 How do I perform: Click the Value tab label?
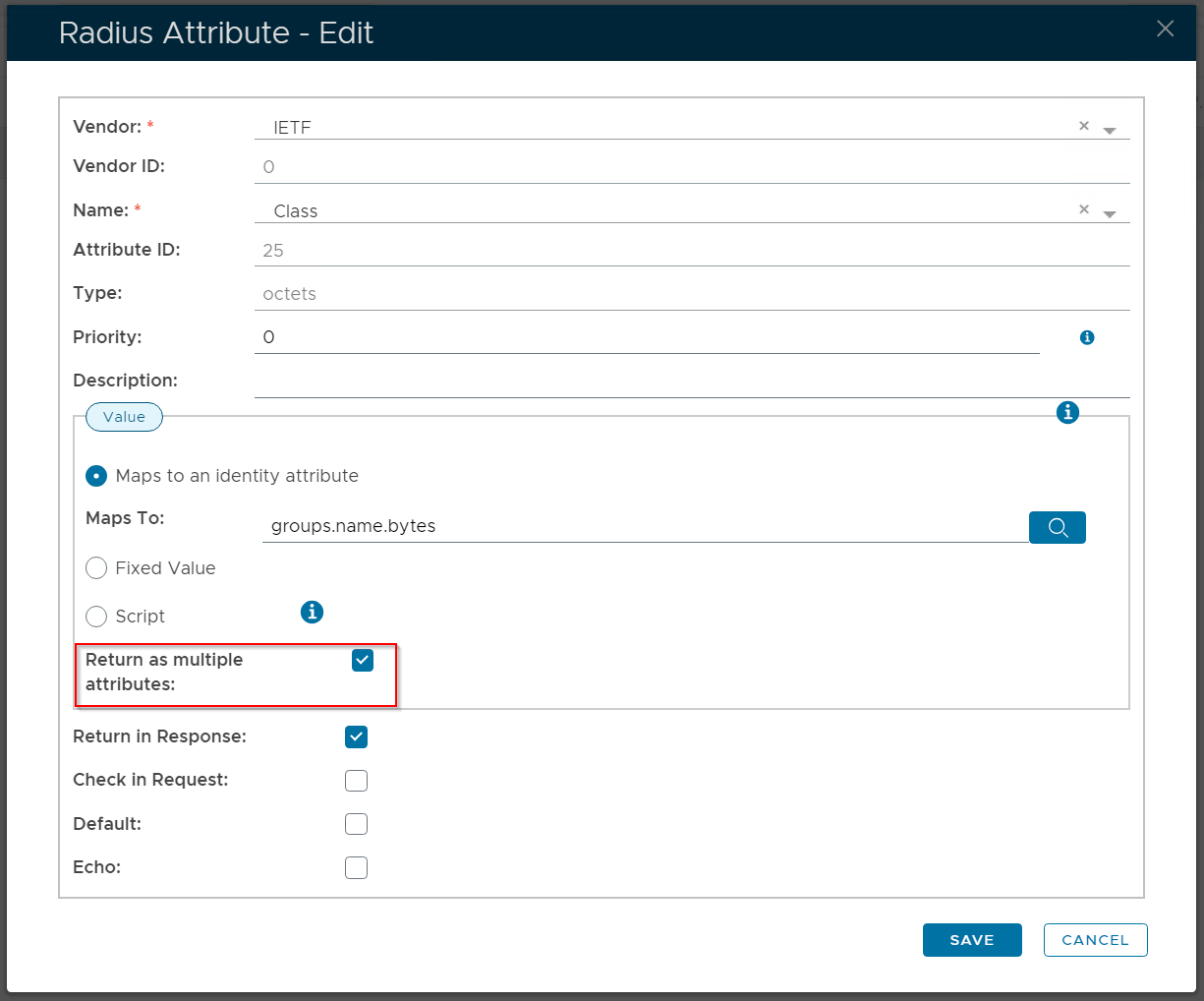[x=124, y=417]
